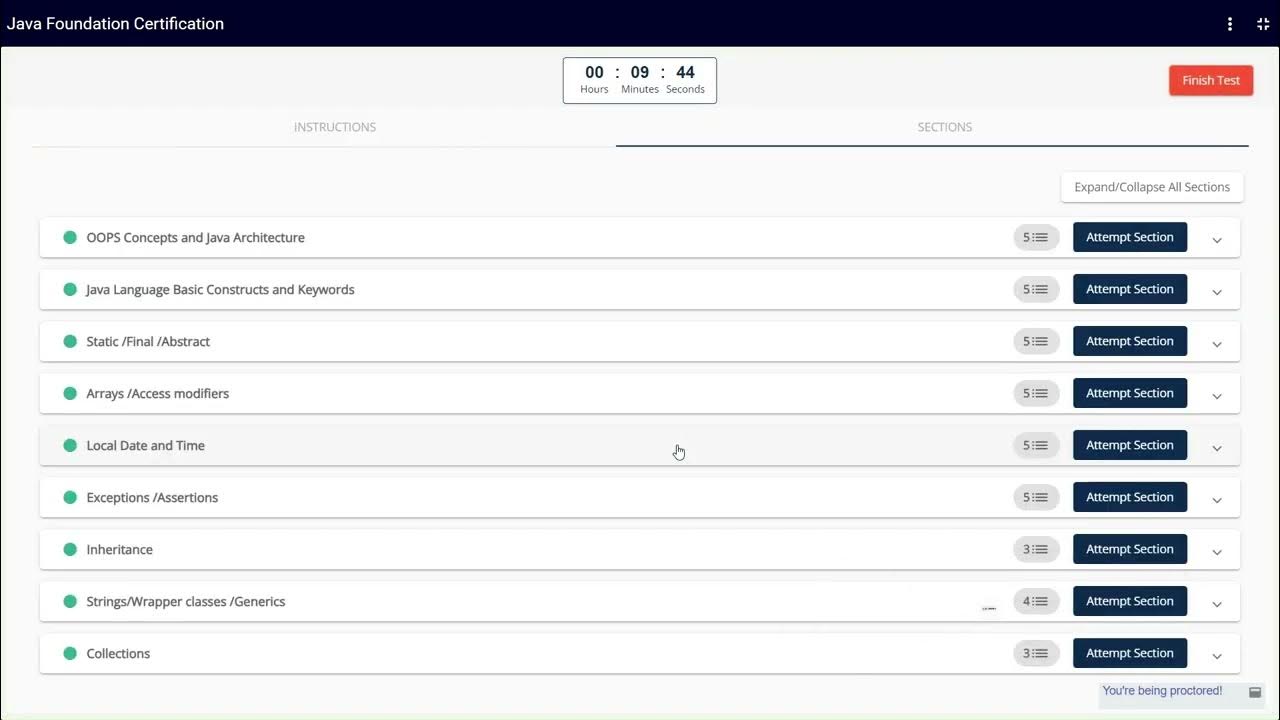1280x720 pixels.
Task: Attempt the Arrays /Access modifiers section
Action: [1130, 393]
